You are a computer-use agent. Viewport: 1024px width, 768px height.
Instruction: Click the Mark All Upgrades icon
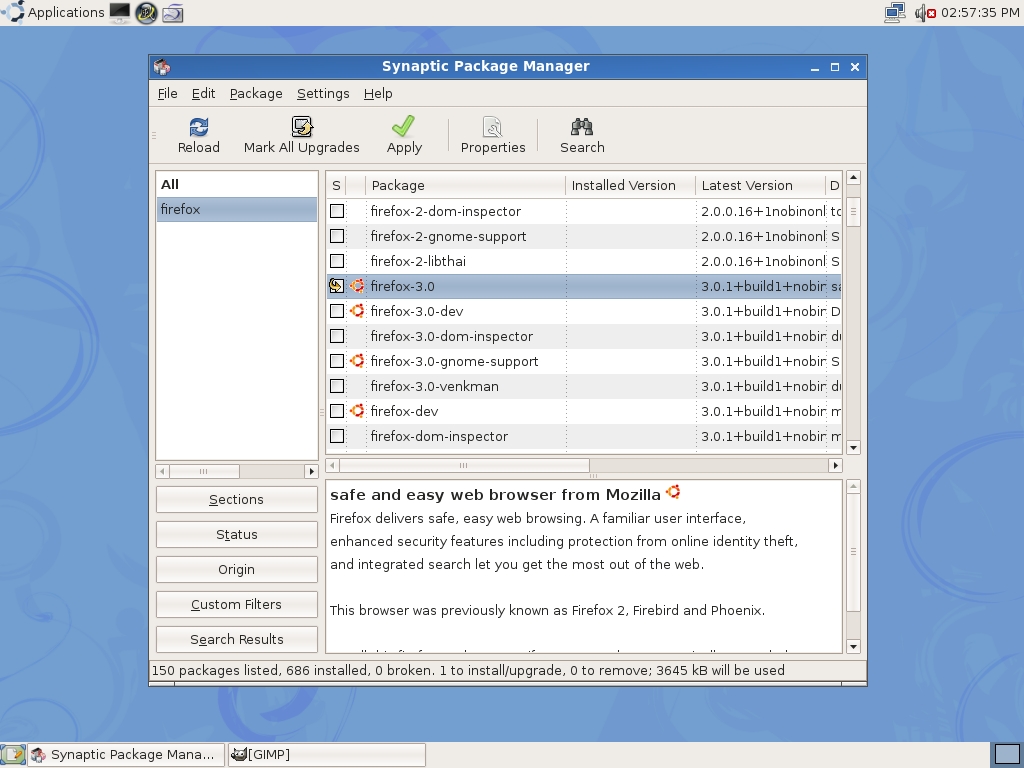pos(302,127)
